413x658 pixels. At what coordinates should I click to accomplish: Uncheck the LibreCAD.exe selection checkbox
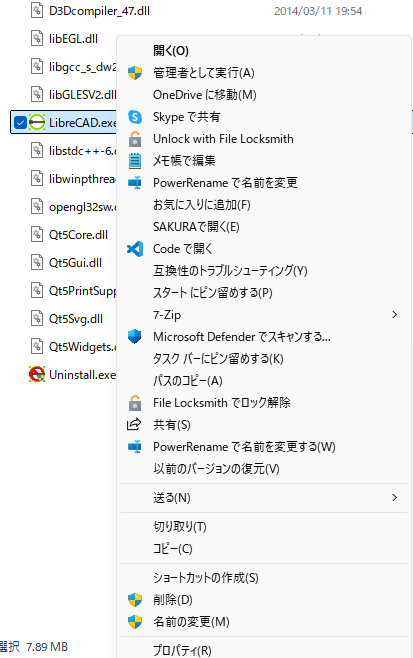coord(20,123)
